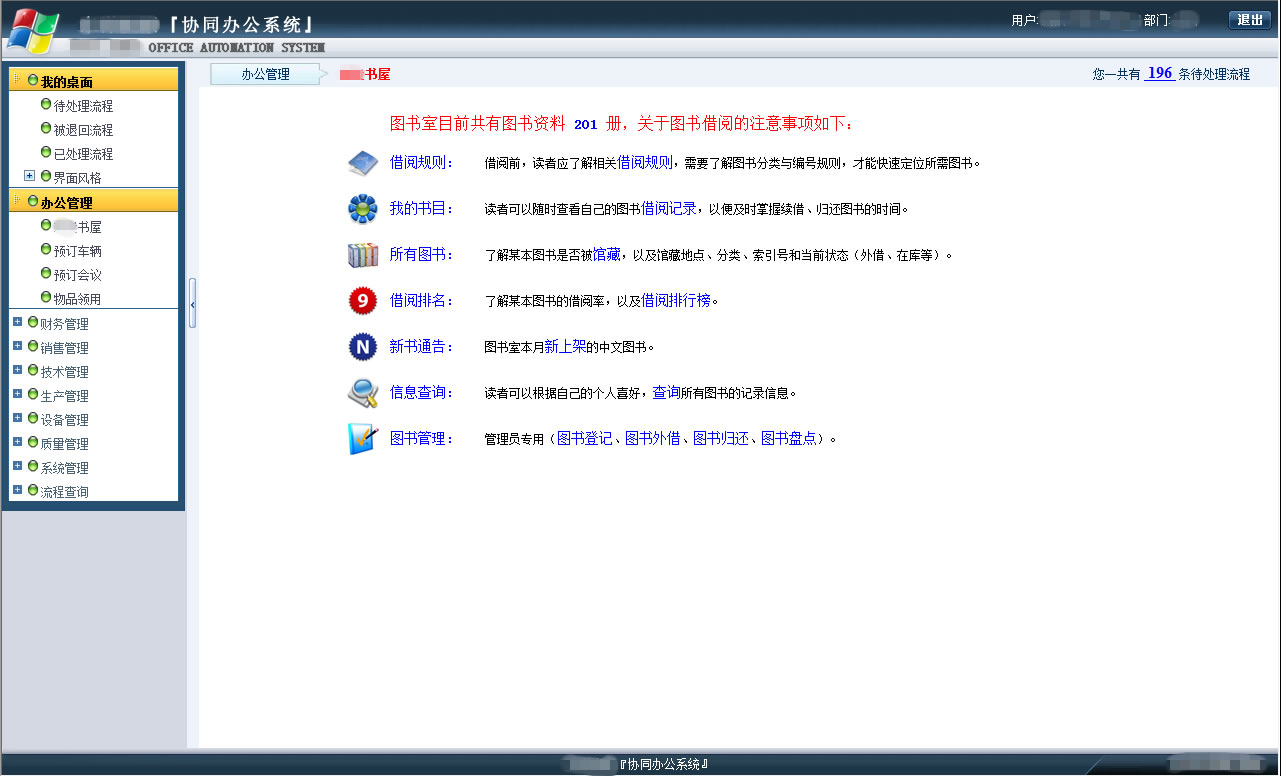Click the 退出 logout button
The image size is (1281, 776).
[x=1249, y=20]
